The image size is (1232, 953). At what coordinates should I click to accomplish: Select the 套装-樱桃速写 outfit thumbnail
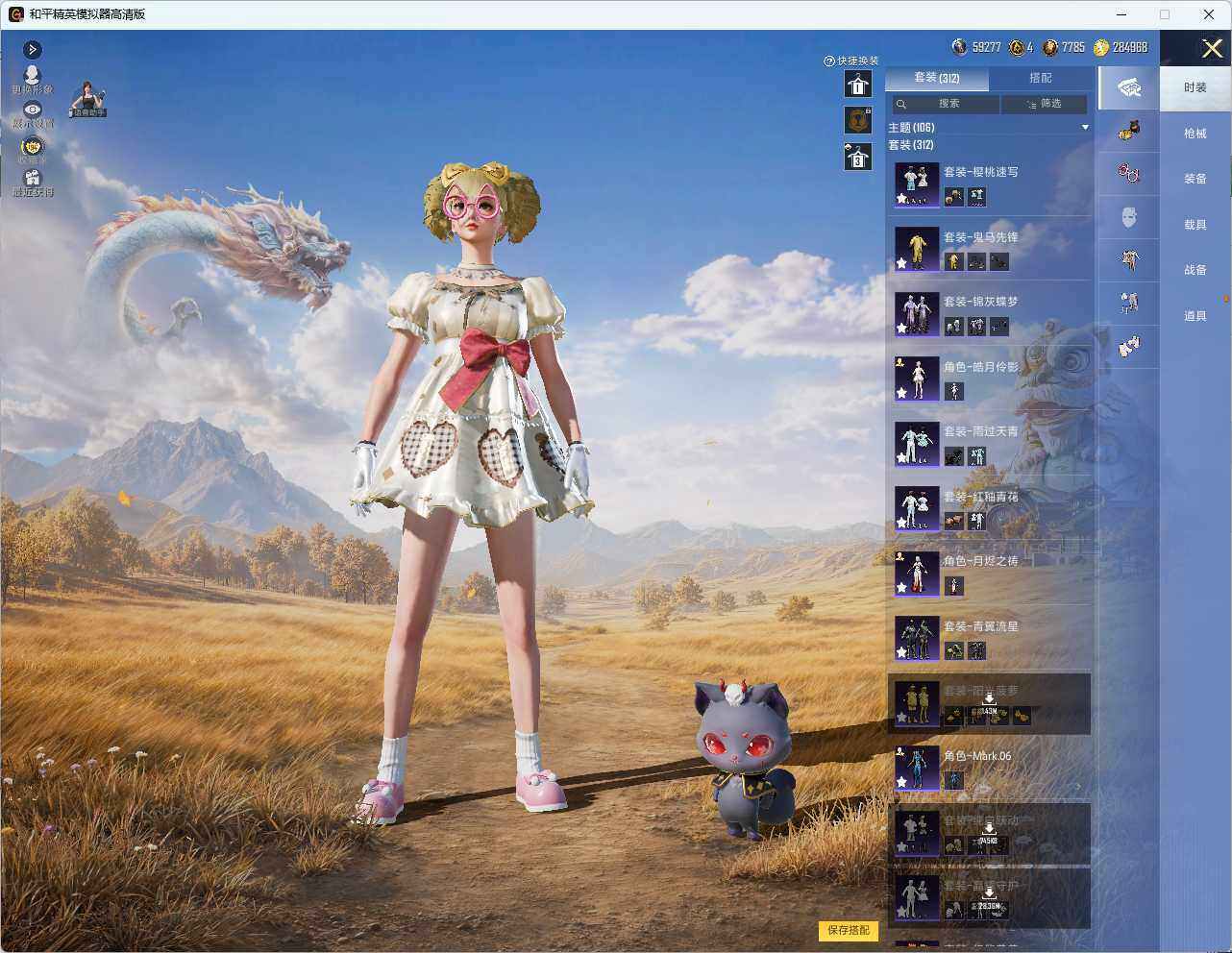(x=917, y=184)
